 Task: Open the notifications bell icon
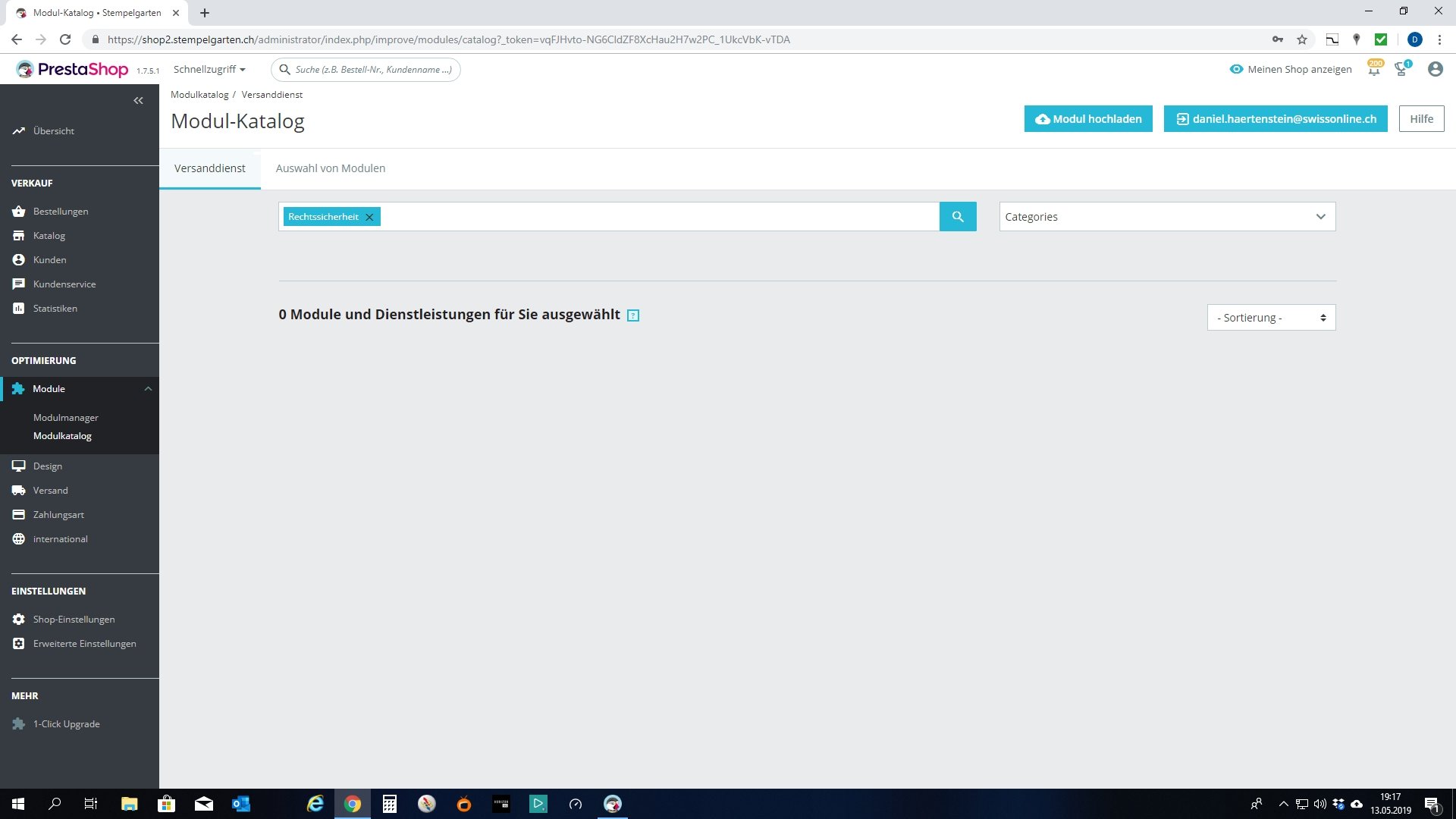(1374, 69)
